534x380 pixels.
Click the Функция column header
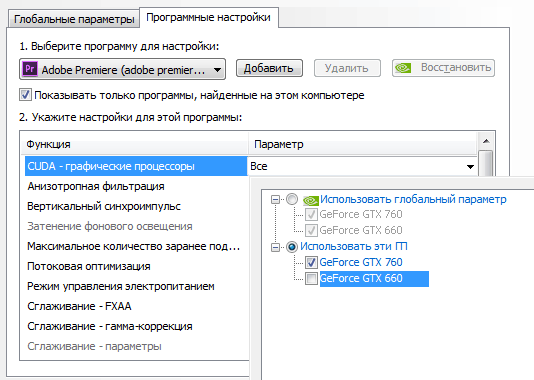point(136,144)
